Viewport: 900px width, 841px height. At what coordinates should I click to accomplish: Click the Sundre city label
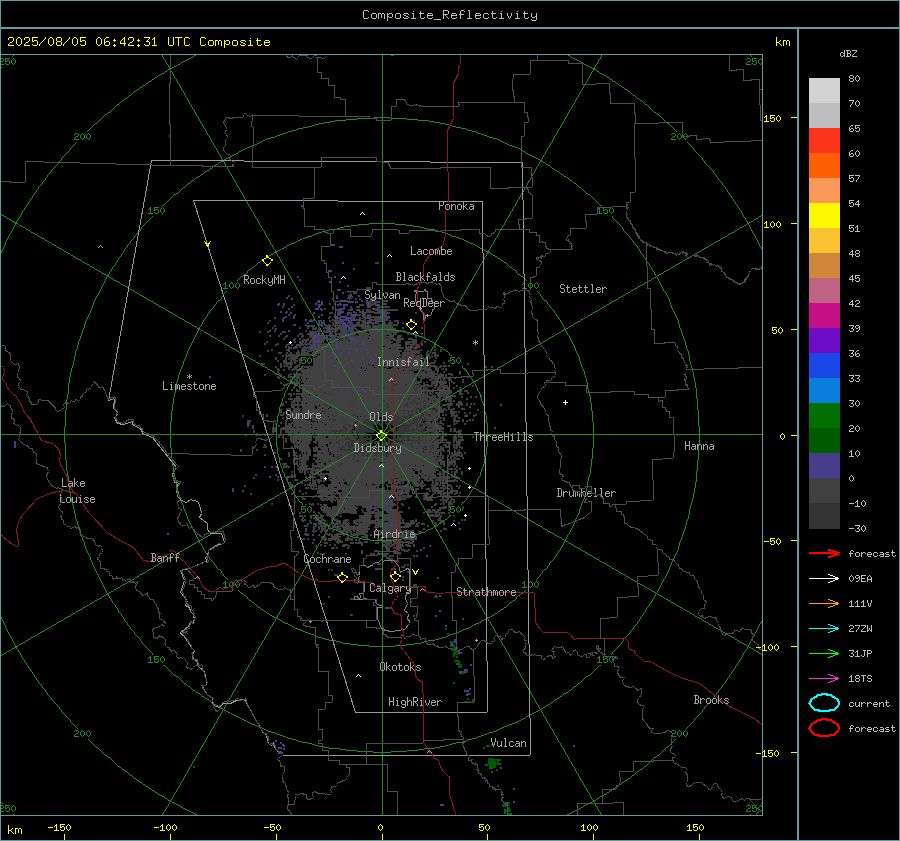coord(303,414)
